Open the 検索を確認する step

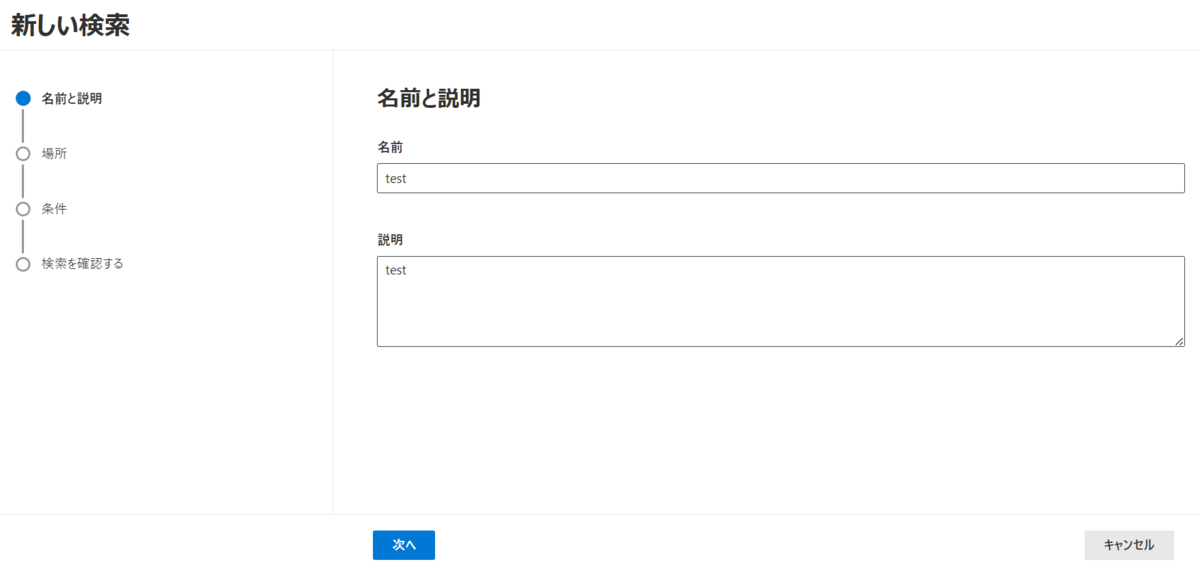83,264
